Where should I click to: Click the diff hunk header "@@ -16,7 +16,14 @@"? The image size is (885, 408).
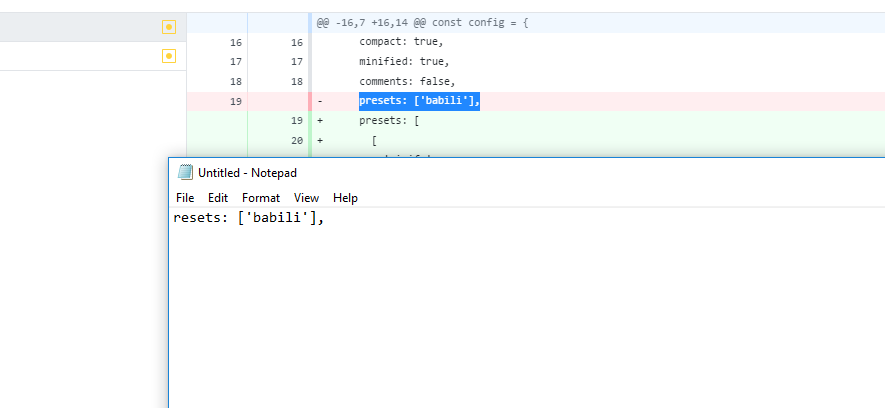tap(372, 23)
